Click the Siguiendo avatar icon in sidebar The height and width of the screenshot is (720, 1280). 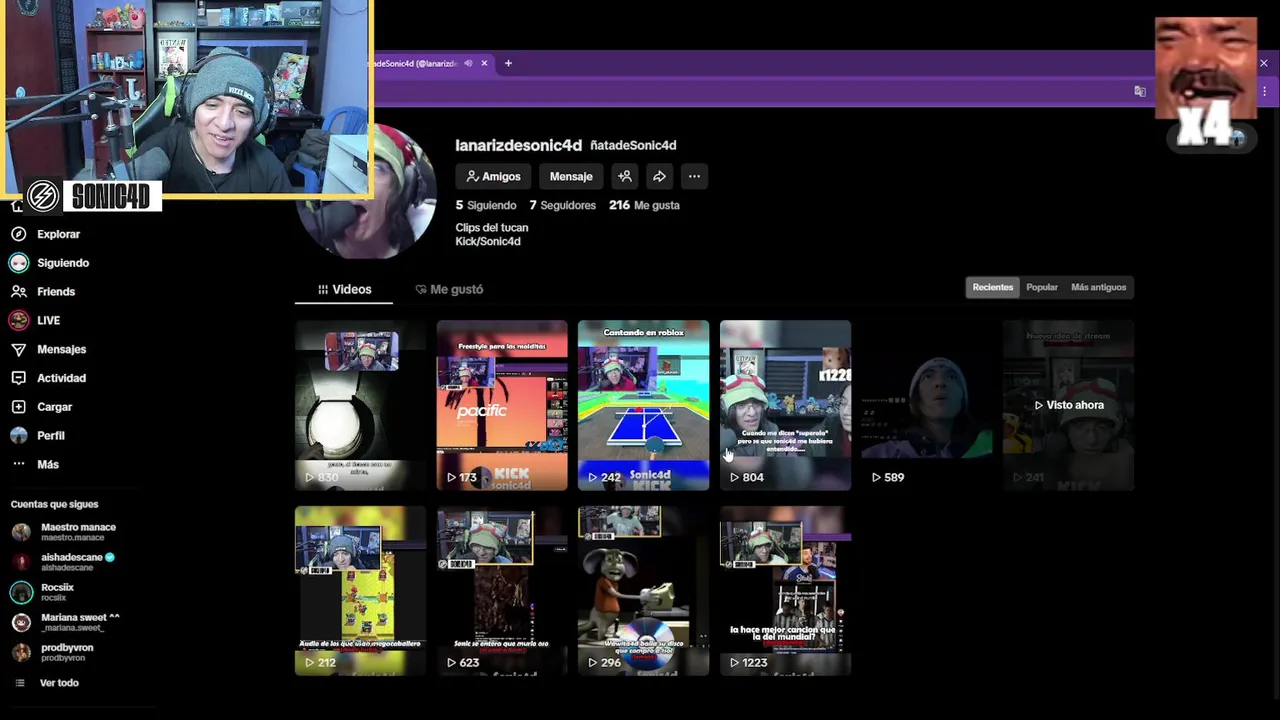18,263
